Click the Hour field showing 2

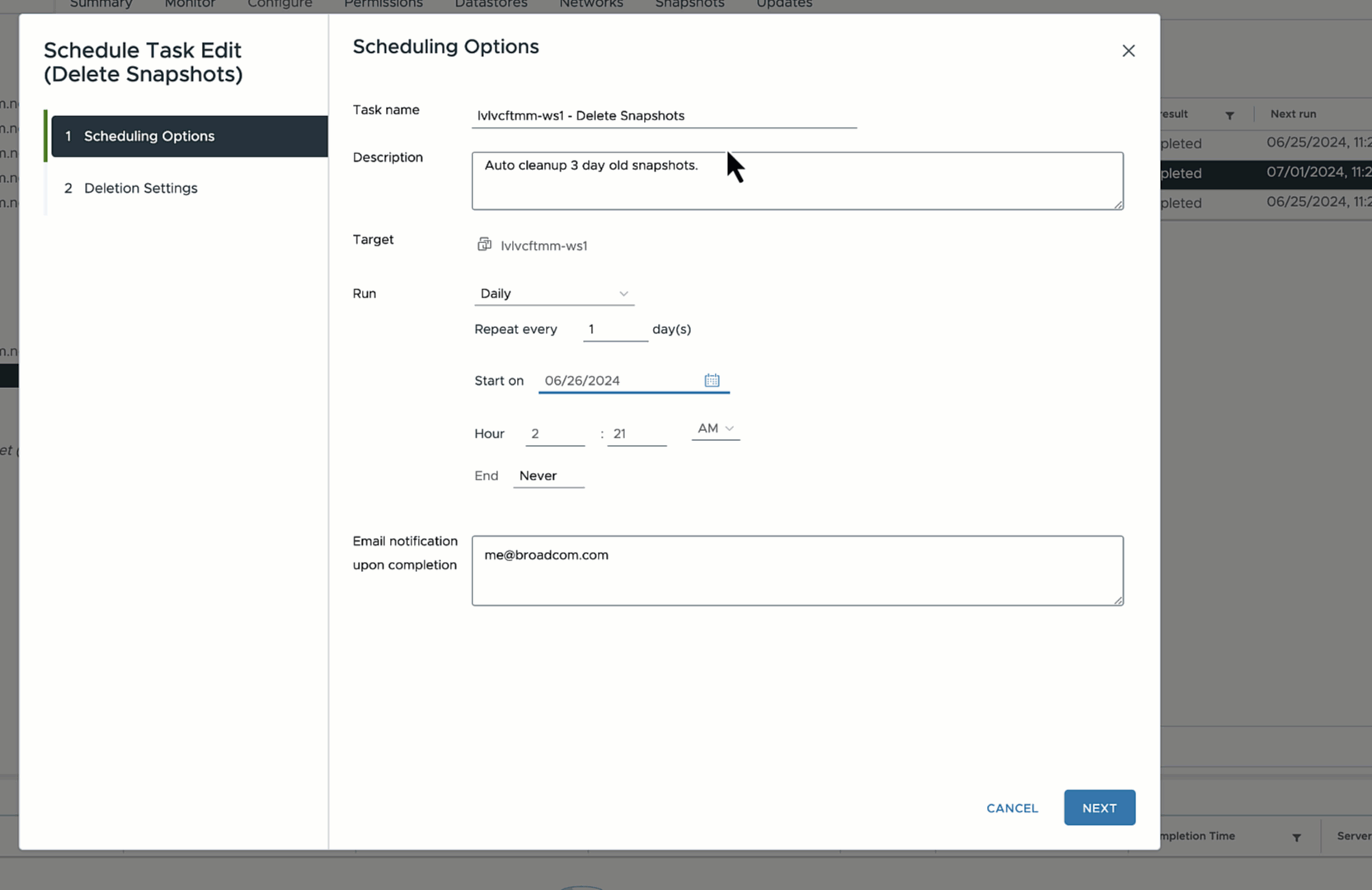(x=555, y=433)
